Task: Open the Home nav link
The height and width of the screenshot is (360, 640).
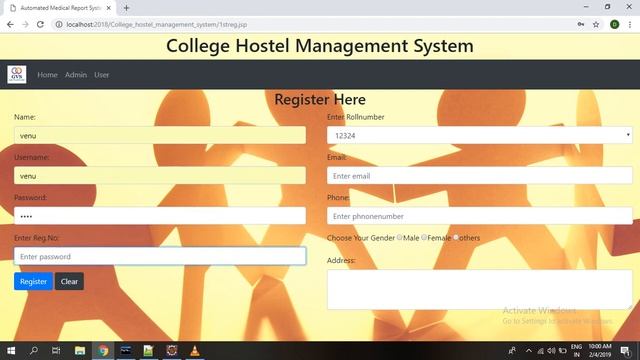Action: pyautogui.click(x=47, y=75)
